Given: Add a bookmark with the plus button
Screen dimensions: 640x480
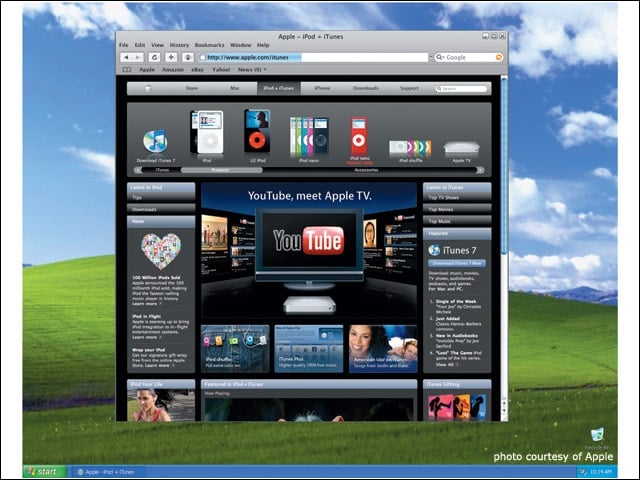Looking at the screenshot, I should click(x=171, y=58).
